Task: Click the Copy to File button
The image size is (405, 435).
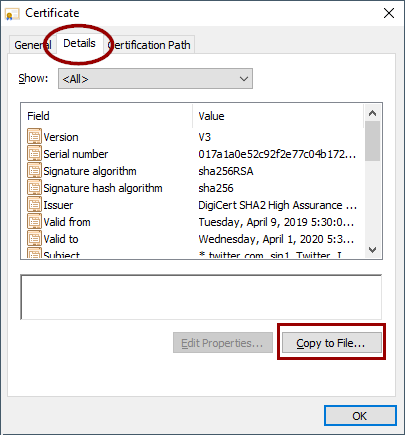Action: click(x=332, y=343)
